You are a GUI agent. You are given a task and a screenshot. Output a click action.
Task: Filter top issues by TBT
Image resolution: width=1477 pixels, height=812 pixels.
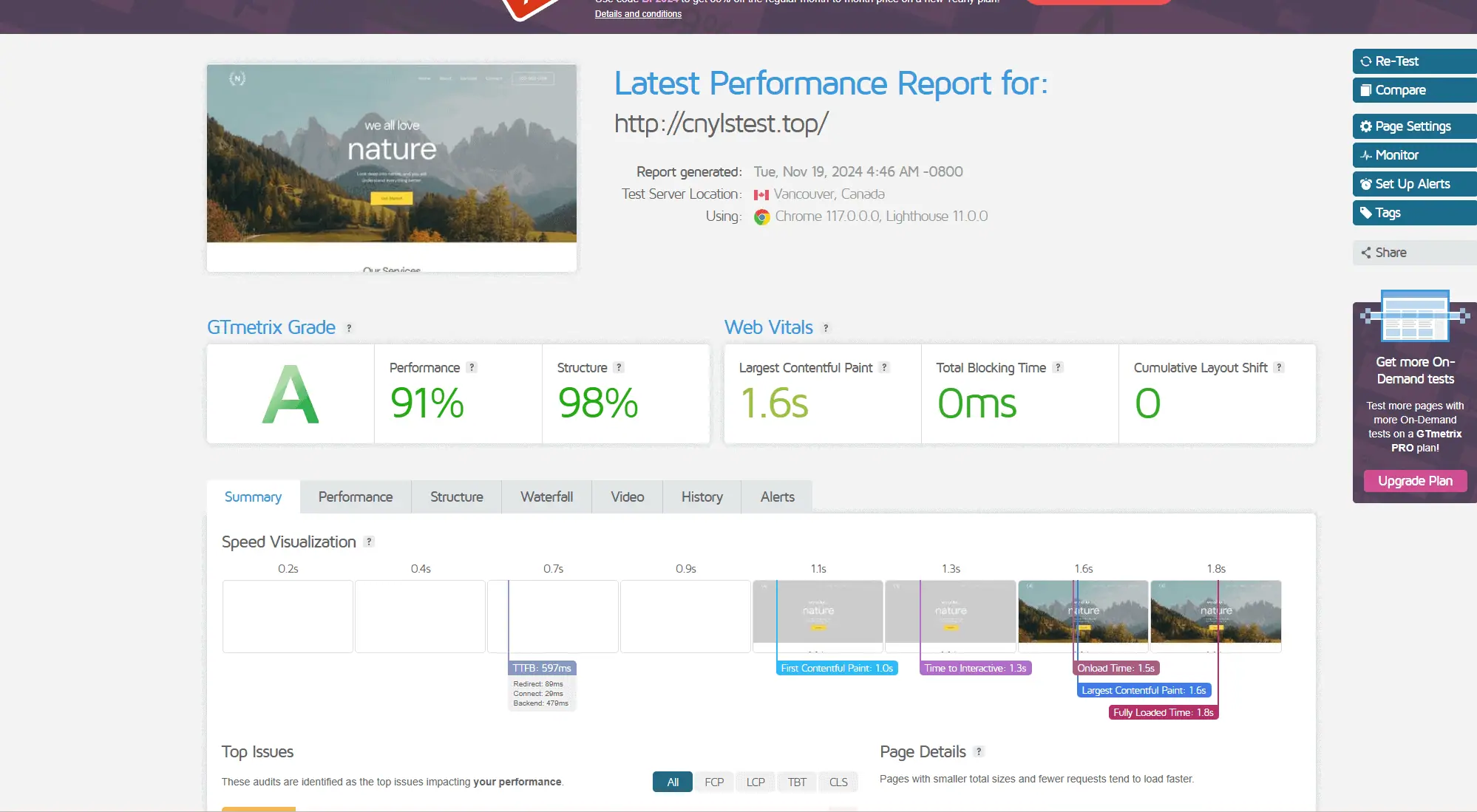pyautogui.click(x=797, y=782)
